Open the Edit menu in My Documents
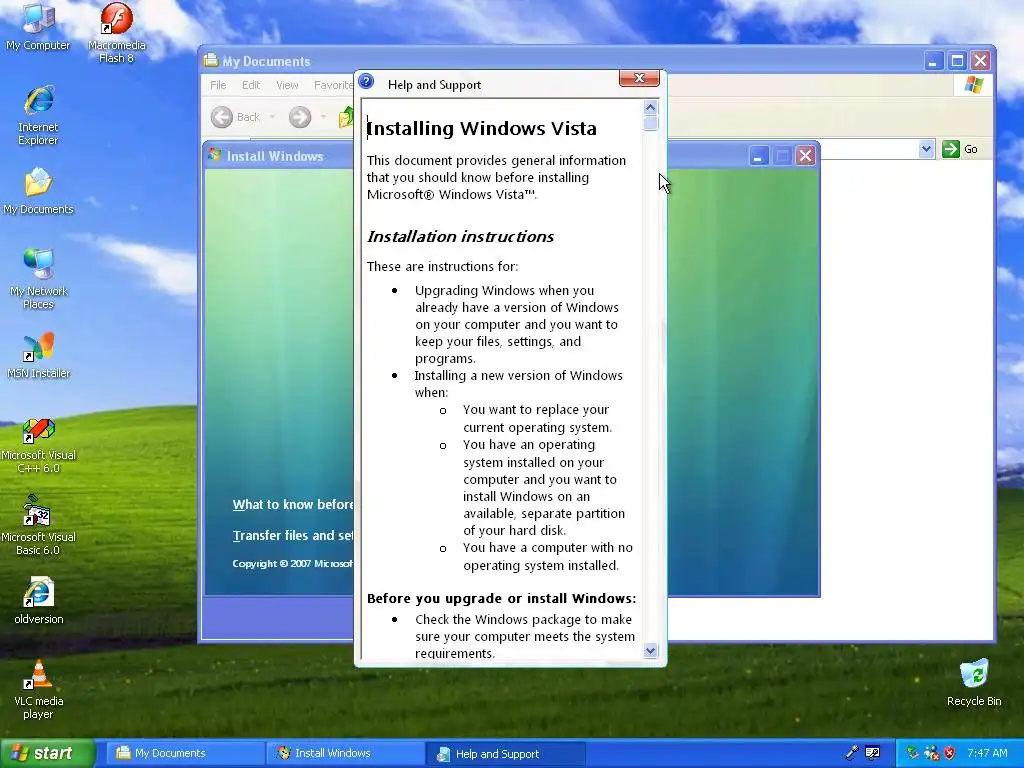 tap(251, 85)
